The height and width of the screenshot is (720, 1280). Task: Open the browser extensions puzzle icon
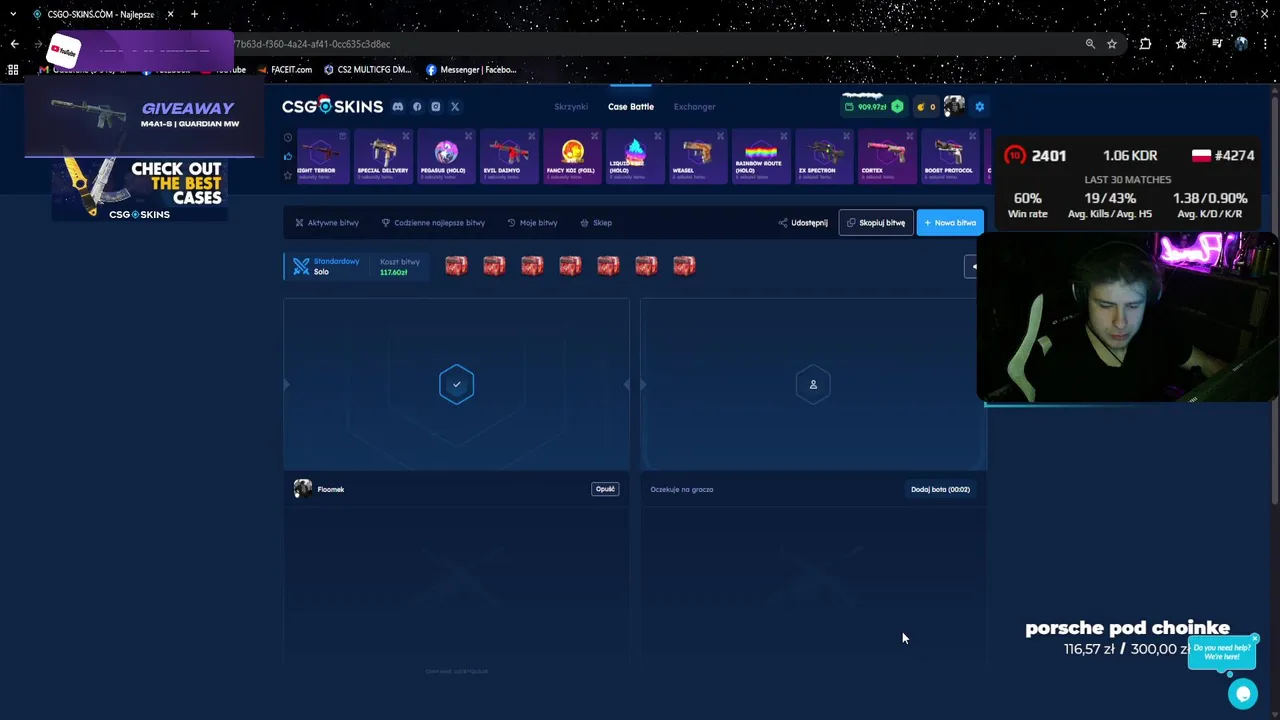1145,44
